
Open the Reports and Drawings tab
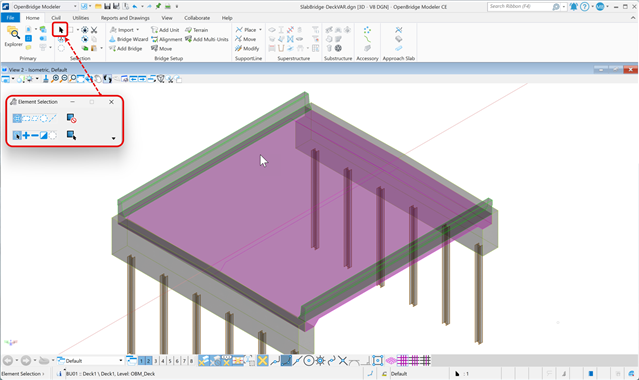click(x=125, y=18)
